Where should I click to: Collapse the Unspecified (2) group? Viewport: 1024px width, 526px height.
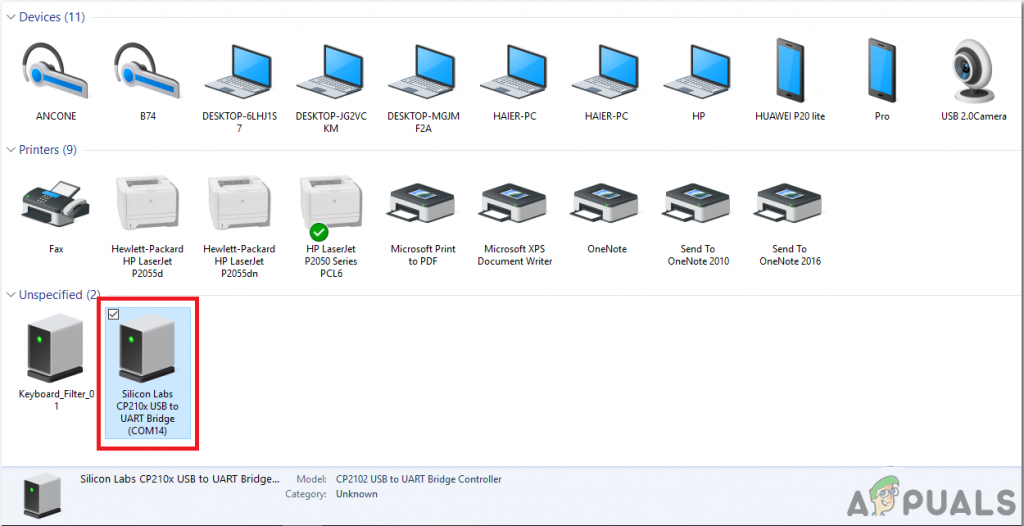tap(11, 295)
